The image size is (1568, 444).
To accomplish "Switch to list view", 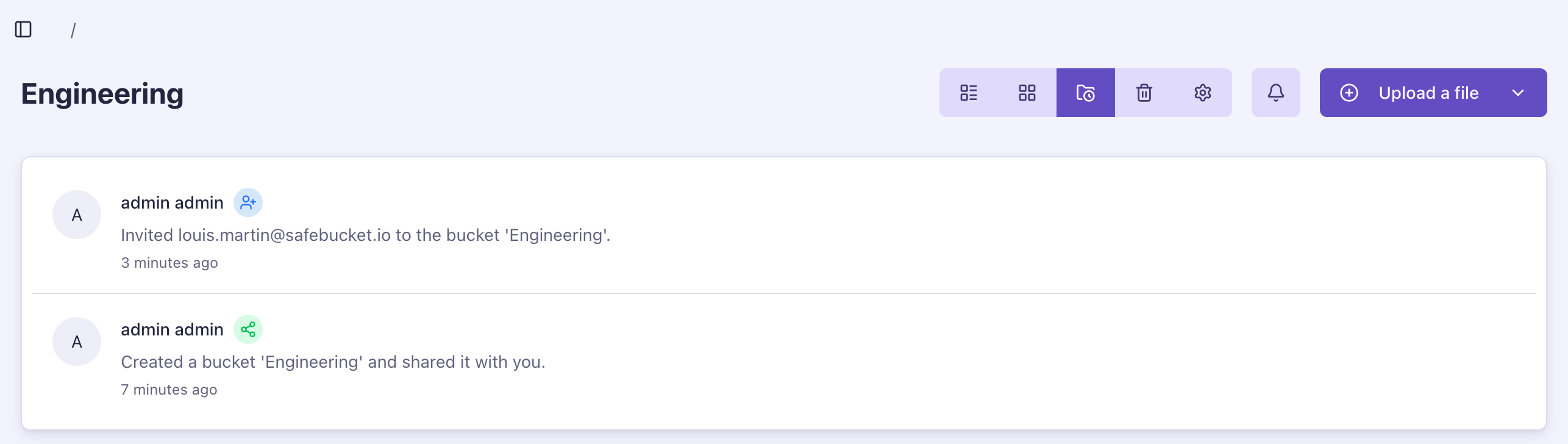I will (968, 93).
